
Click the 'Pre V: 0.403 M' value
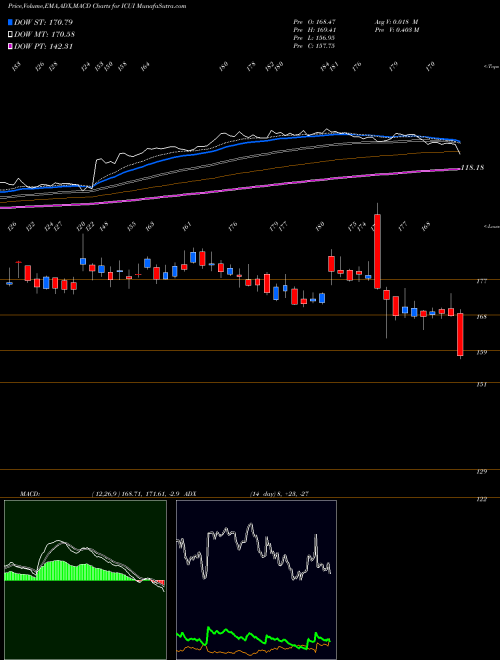pos(396,30)
